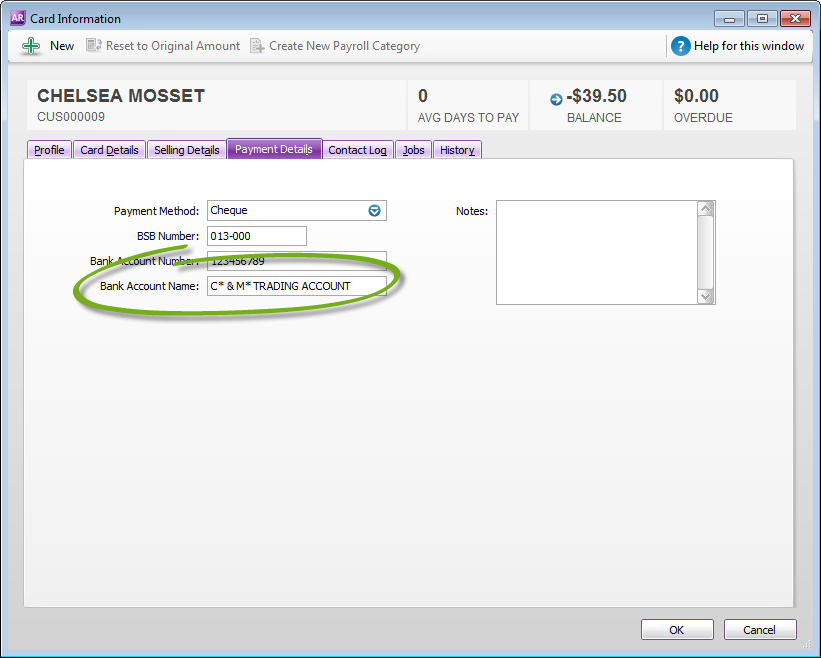Viewport: 821px width, 658px height.
Task: Click the Create New Payroll Category label
Action: [x=345, y=46]
